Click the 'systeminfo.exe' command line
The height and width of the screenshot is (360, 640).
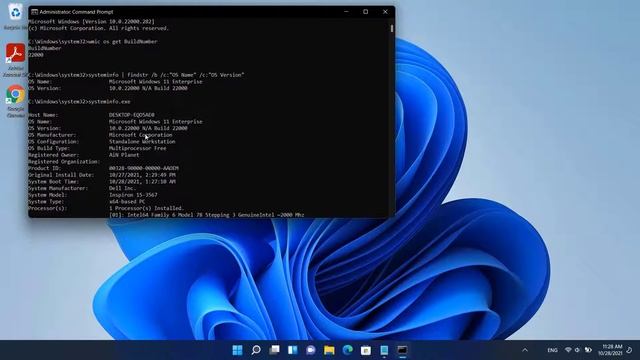pyautogui.click(x=79, y=102)
